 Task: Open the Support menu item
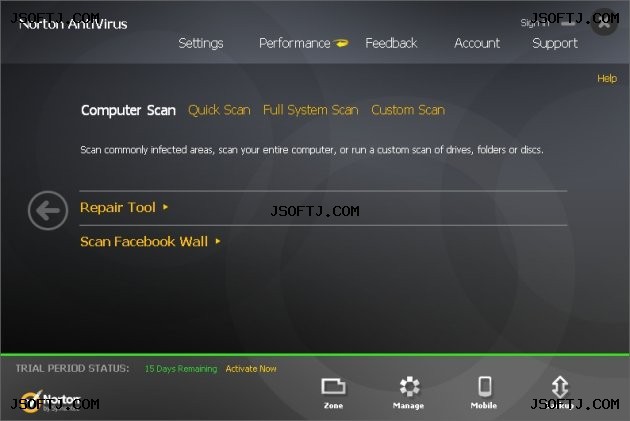click(x=555, y=43)
